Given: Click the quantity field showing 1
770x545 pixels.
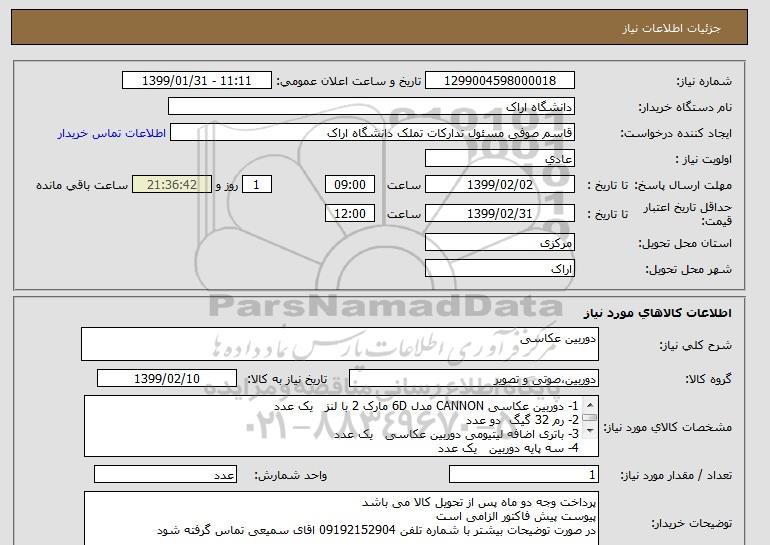Looking at the screenshot, I should tap(524, 475).
